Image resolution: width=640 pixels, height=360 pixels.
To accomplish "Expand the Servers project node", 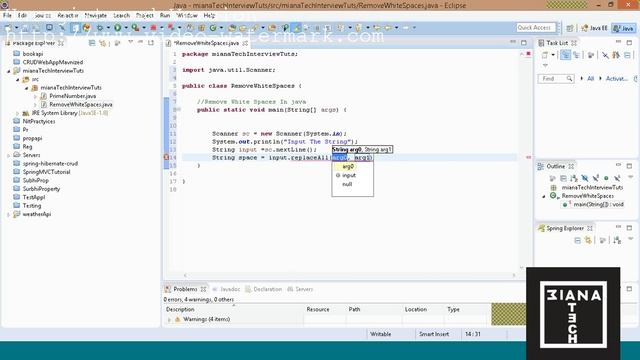I will click(9, 155).
